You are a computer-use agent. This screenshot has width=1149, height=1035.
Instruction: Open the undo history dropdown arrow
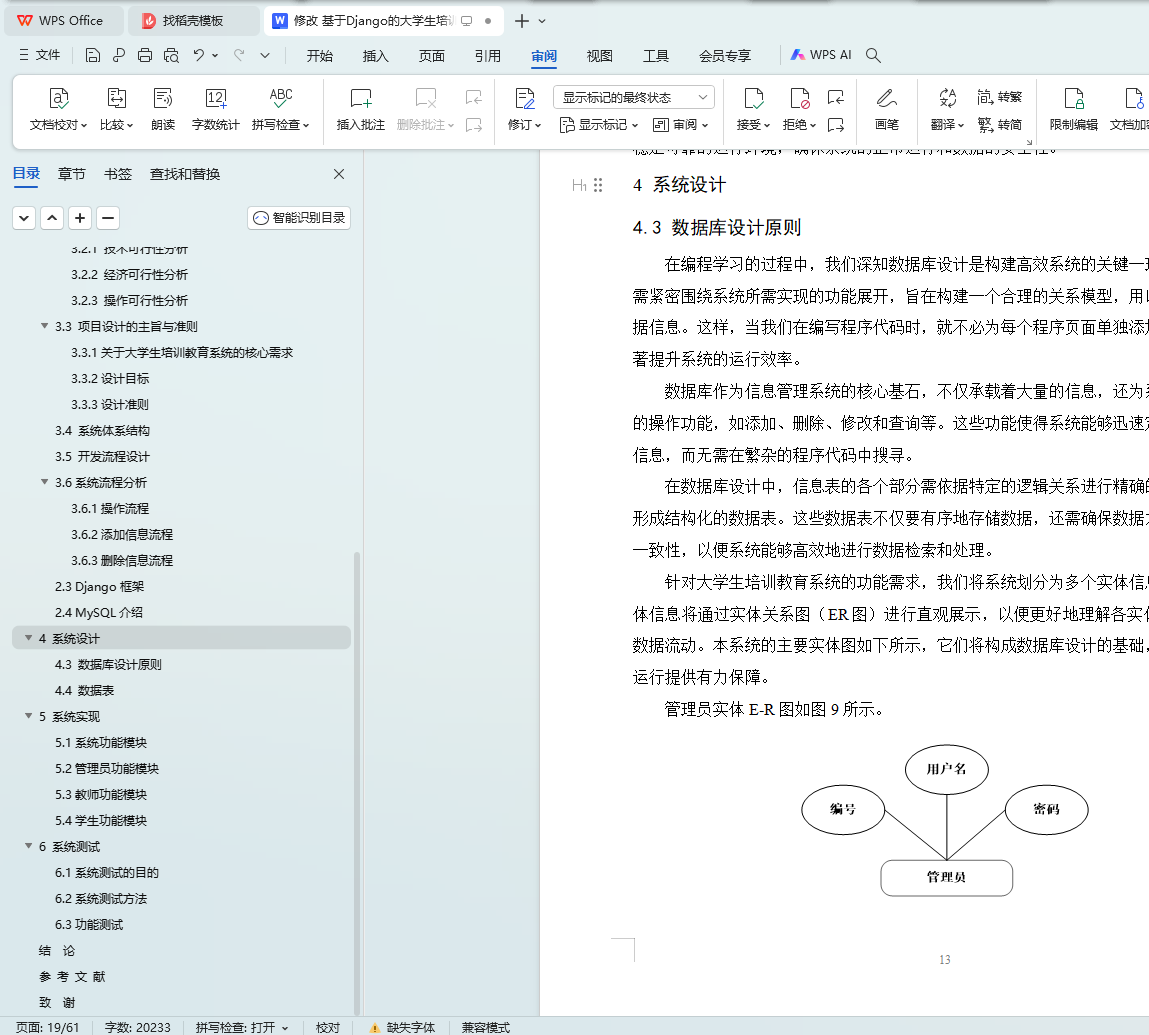(x=215, y=55)
